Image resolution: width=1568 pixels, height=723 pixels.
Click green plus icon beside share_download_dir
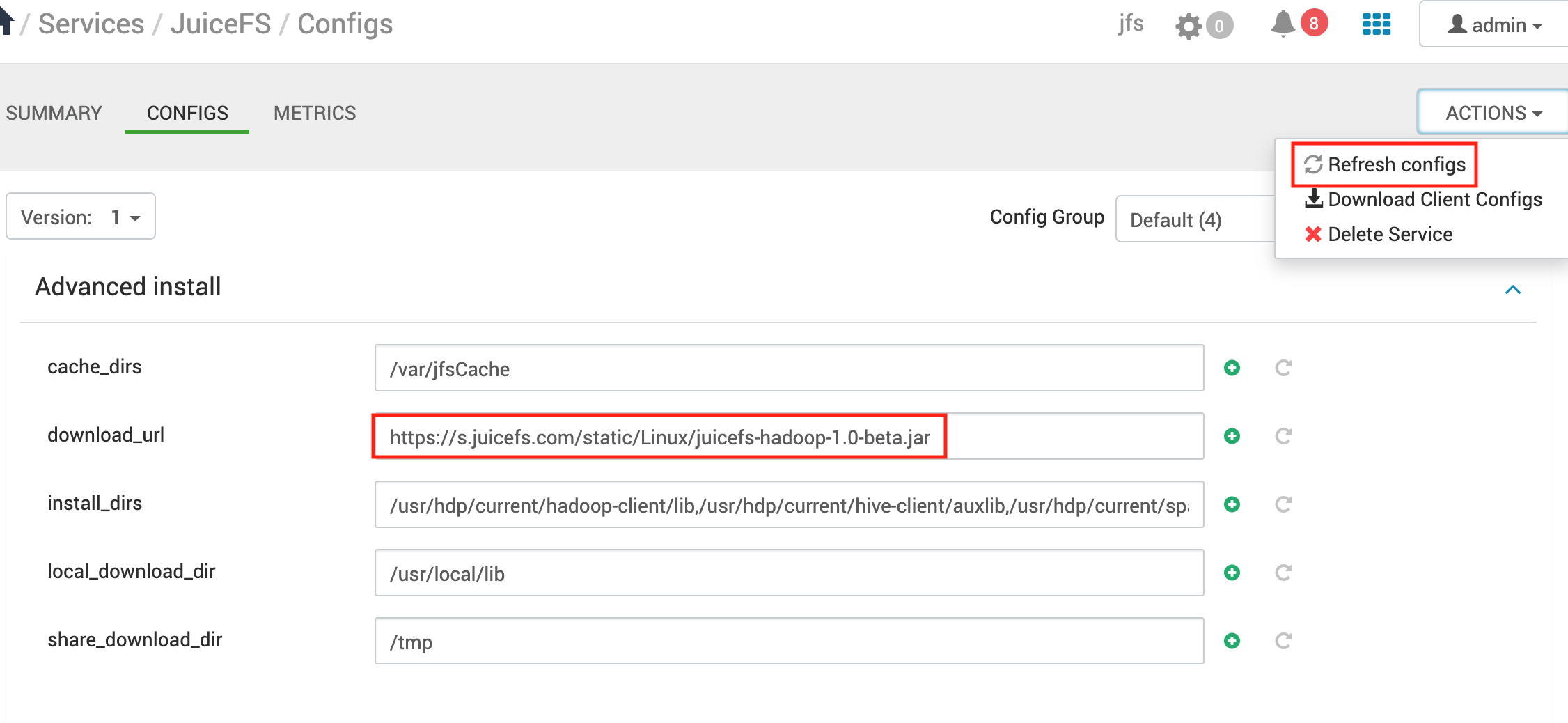[x=1232, y=641]
